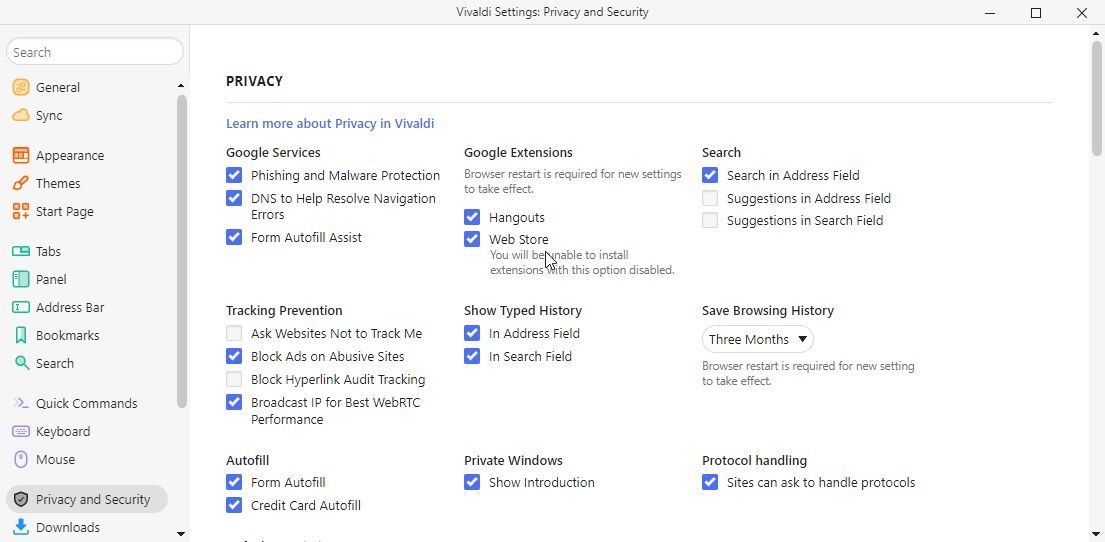
Task: Click the settings Search input field
Action: 95,52
